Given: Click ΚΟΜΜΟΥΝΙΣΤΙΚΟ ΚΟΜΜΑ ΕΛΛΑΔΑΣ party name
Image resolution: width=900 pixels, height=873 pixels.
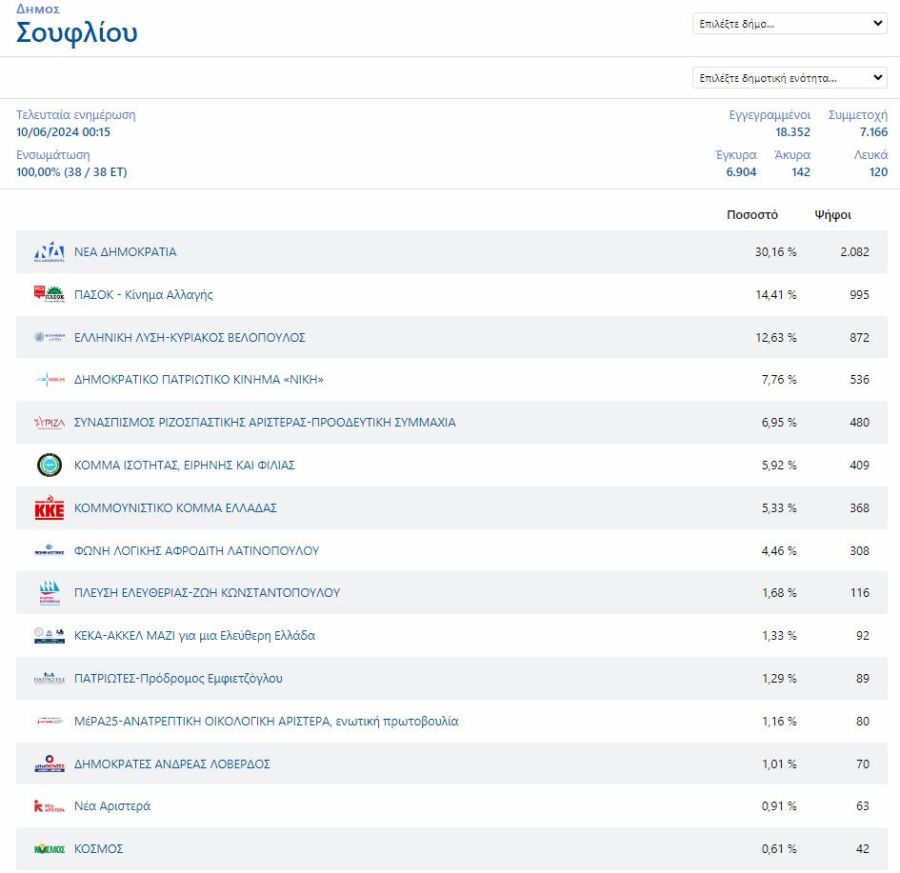Looking at the screenshot, I should click(175, 508).
